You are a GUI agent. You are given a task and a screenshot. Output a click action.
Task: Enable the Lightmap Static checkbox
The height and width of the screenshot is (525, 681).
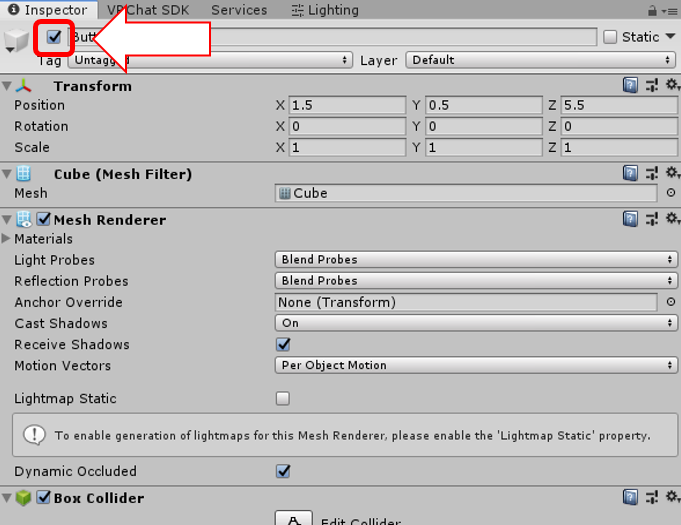pyautogui.click(x=283, y=398)
